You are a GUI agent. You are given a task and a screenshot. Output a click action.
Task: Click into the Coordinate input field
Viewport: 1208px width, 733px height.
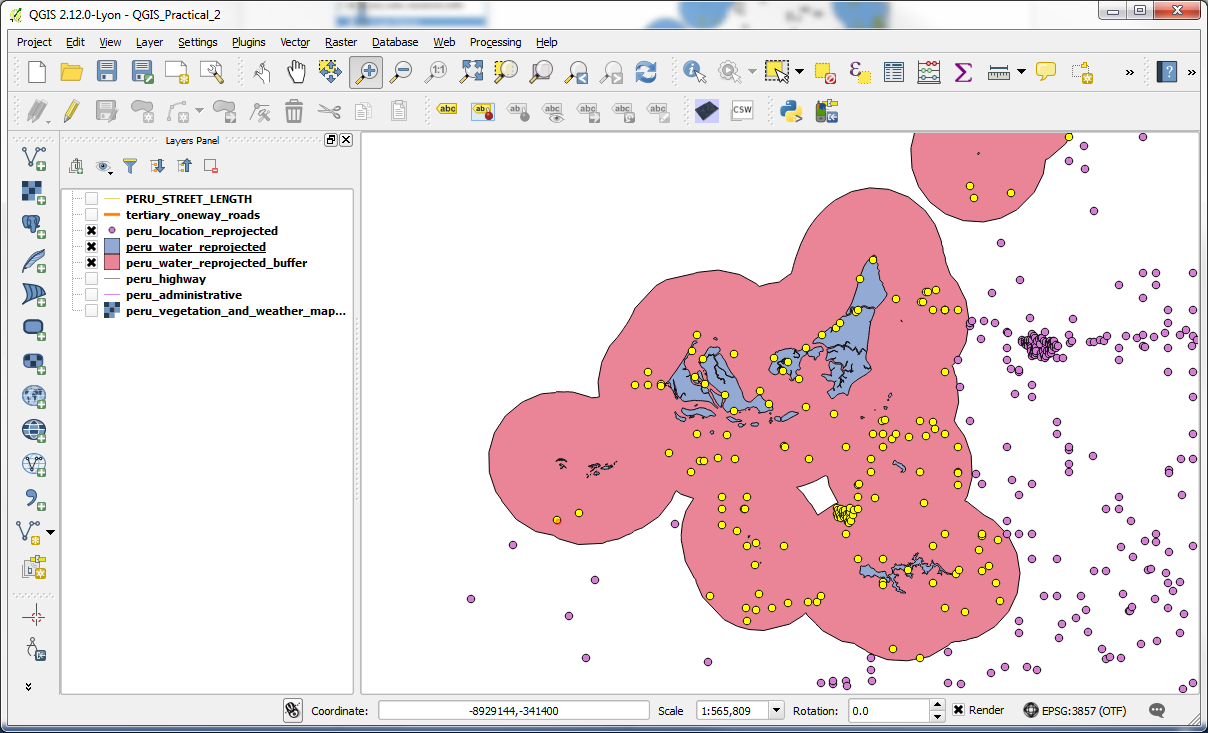(x=513, y=710)
